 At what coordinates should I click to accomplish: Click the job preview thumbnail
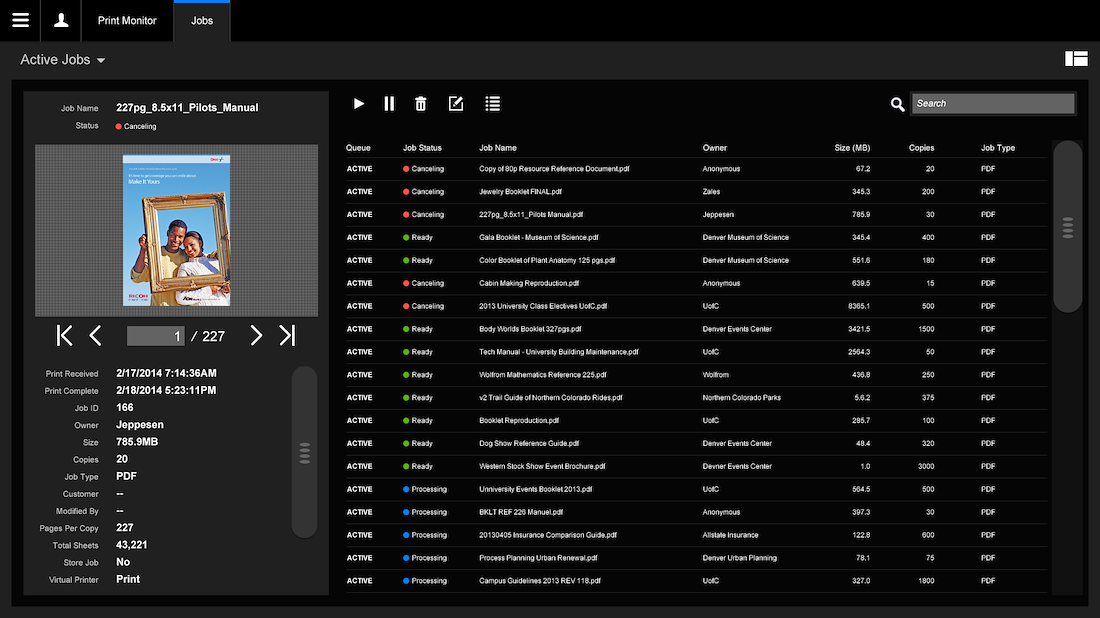click(x=176, y=231)
